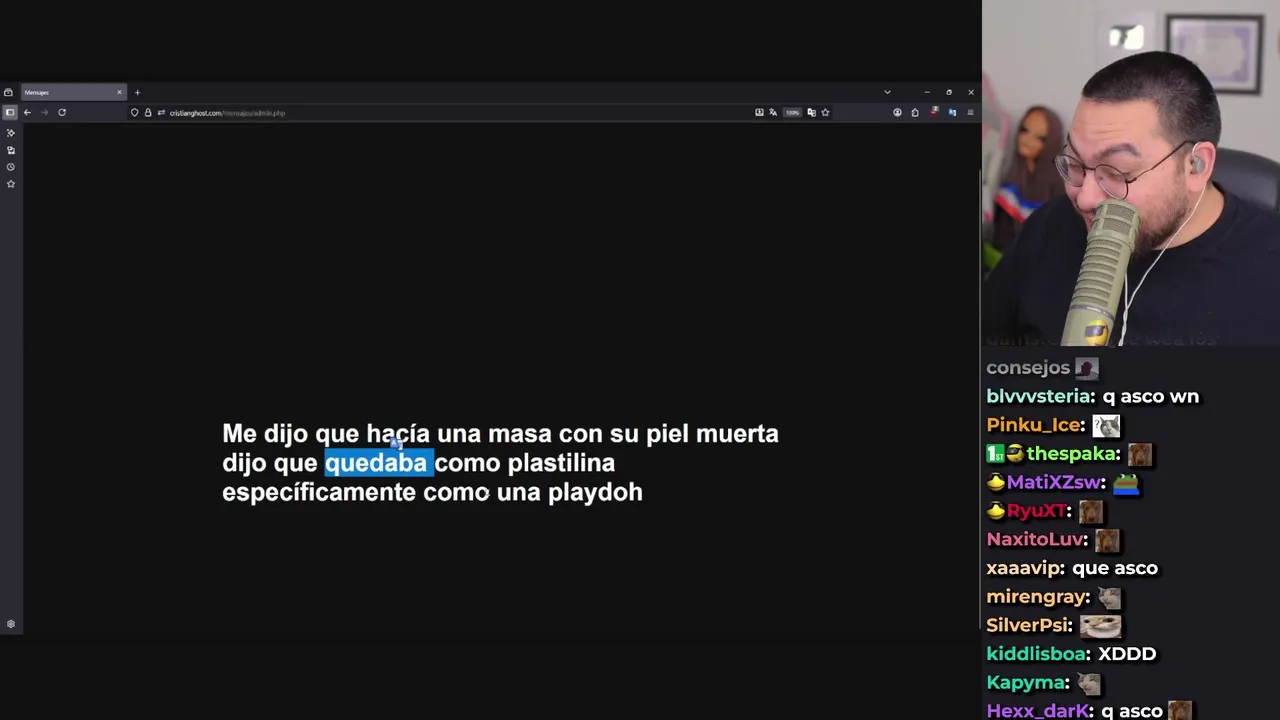Open tracking protection shield icon

tap(135, 112)
